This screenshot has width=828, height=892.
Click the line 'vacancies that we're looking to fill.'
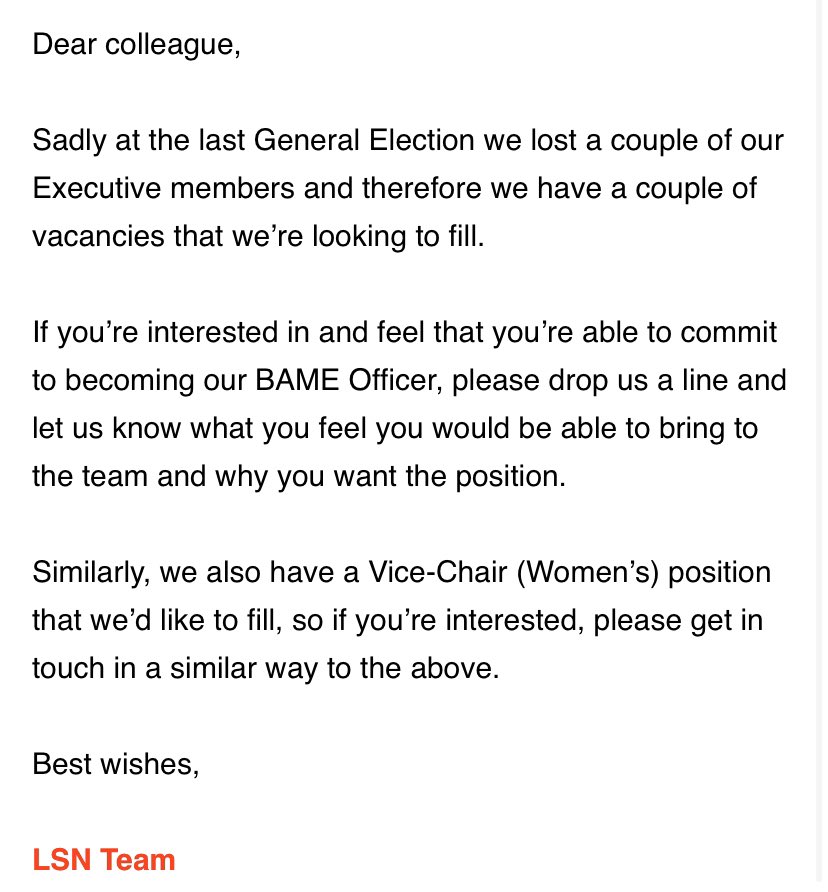coord(258,237)
